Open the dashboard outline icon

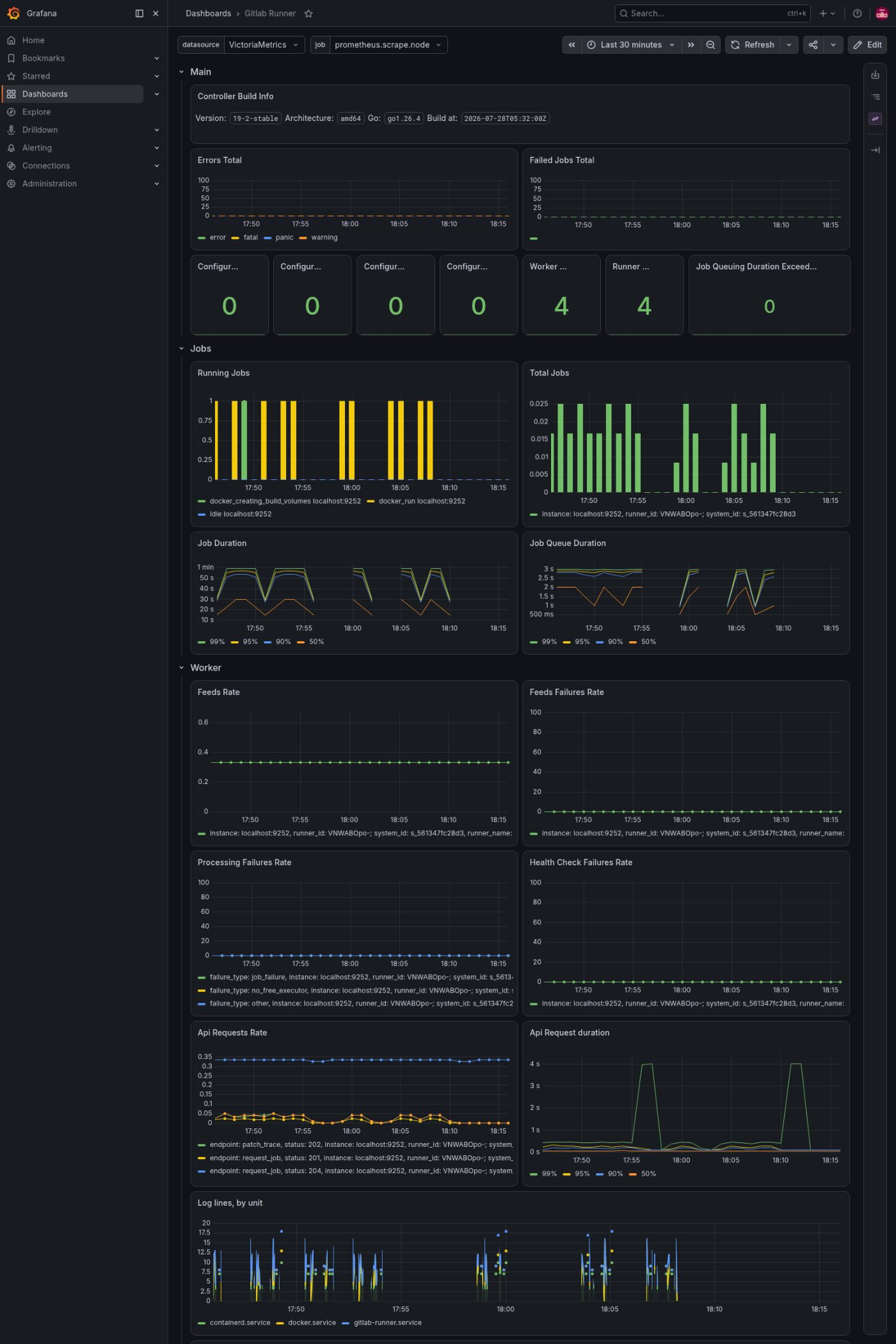pyautogui.click(x=875, y=97)
